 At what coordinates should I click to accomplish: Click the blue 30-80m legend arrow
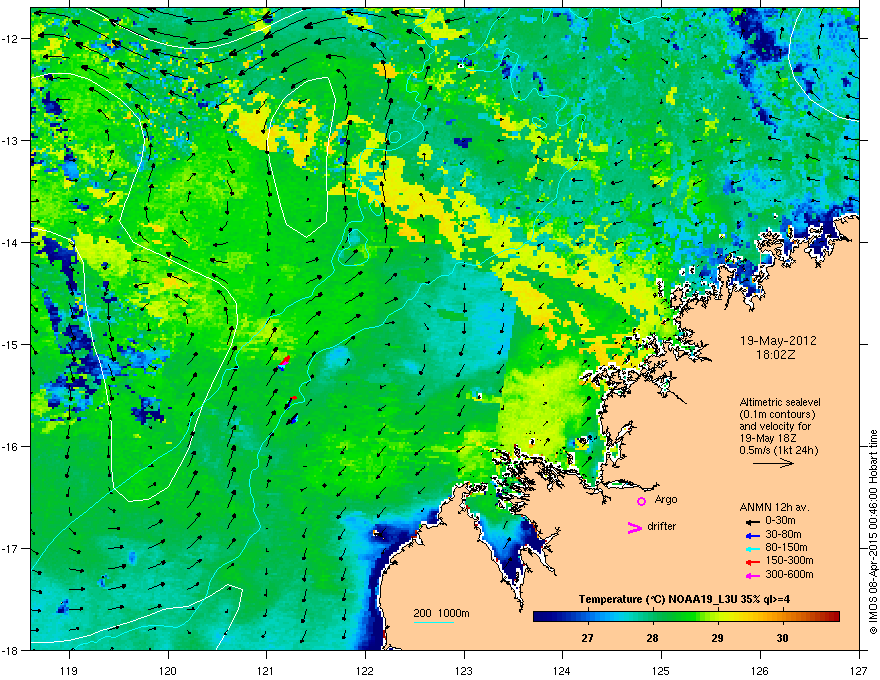click(752, 535)
